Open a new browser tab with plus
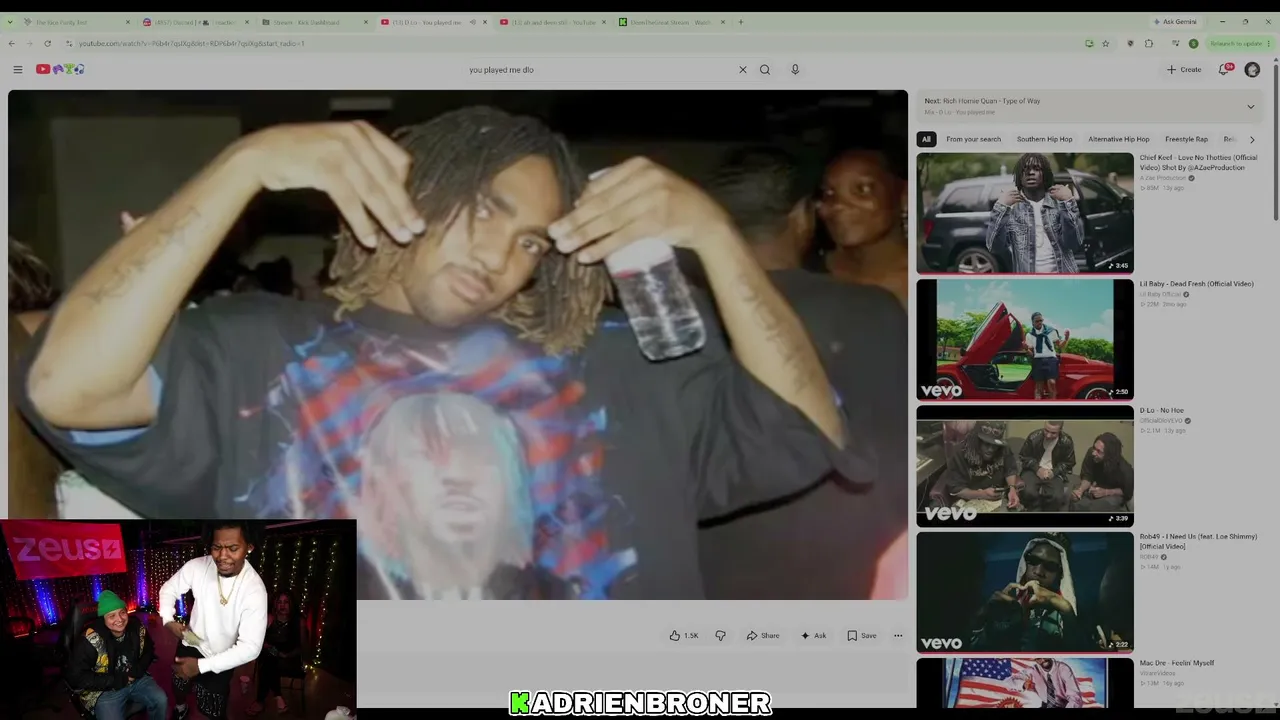Image resolution: width=1280 pixels, height=720 pixels. [741, 22]
